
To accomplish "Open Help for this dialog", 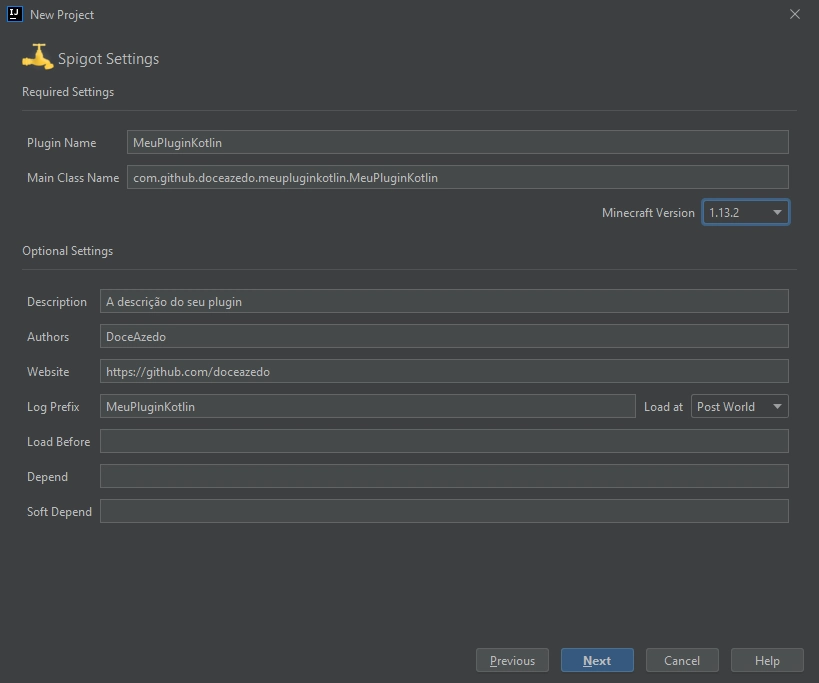I will 767,660.
